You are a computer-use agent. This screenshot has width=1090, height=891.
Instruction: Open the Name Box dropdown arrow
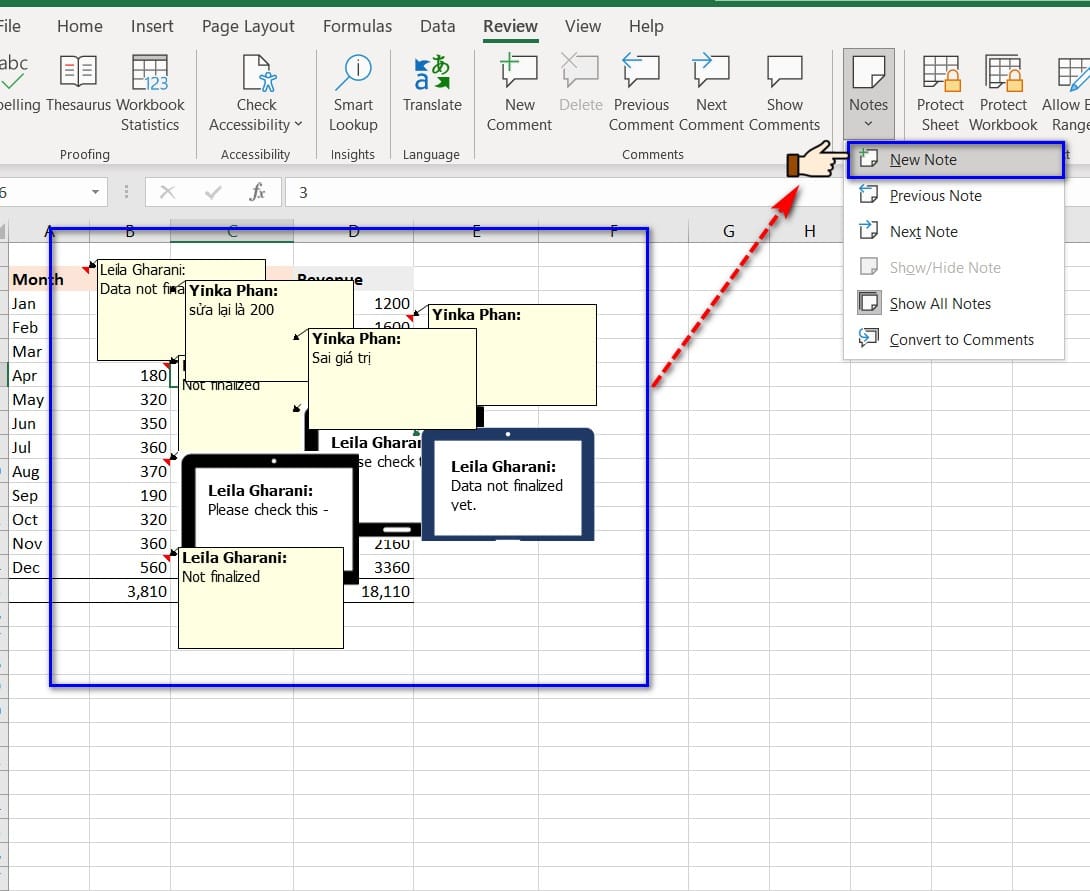point(95,192)
